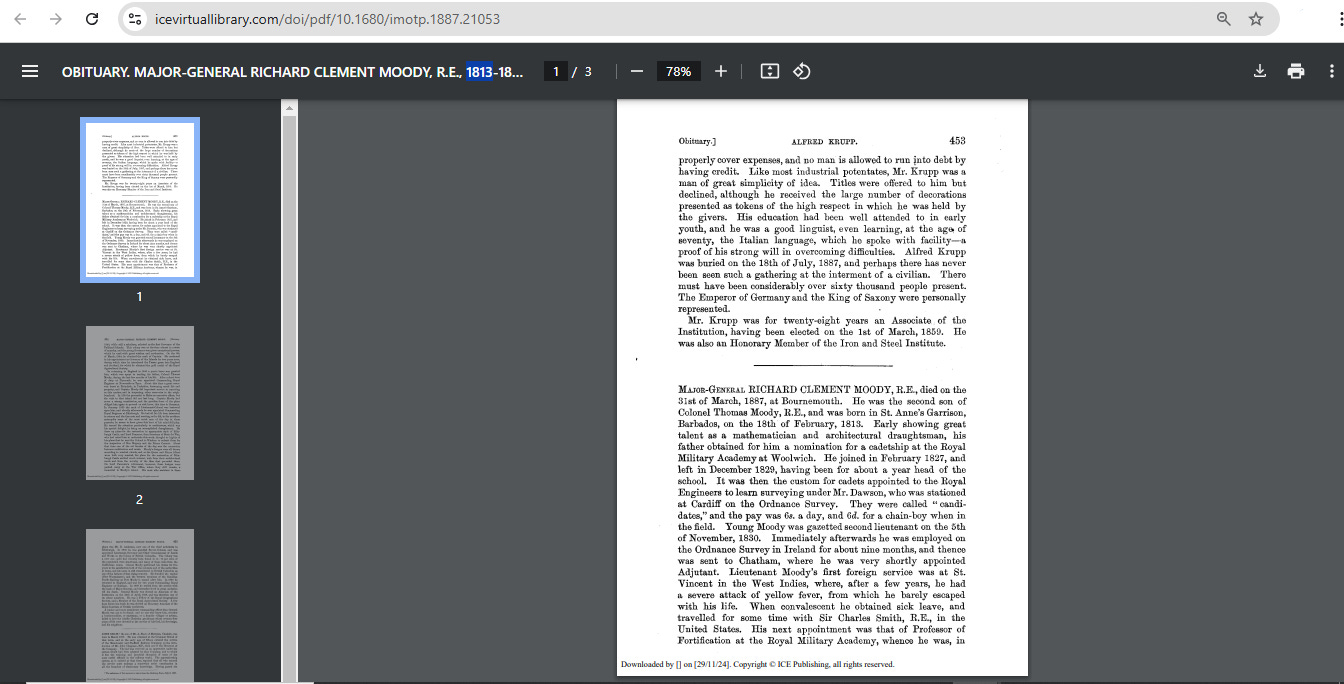Viewport: 1344px width, 684px height.
Task: Download the PDF file
Action: pyautogui.click(x=1260, y=71)
